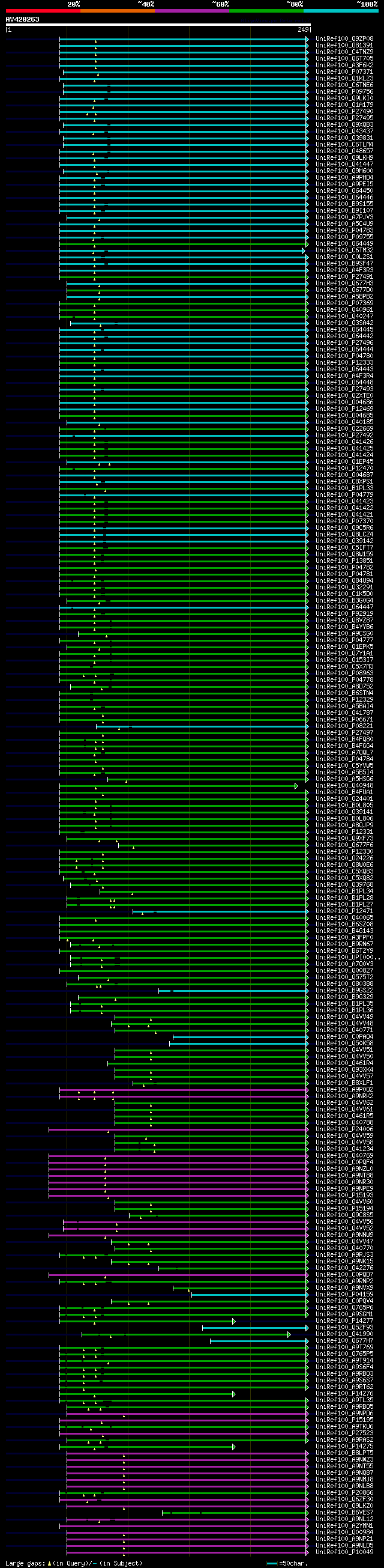This screenshot has height=1568, width=384.
Task: Select UniRef100_O64449 label
Action: point(344,243)
